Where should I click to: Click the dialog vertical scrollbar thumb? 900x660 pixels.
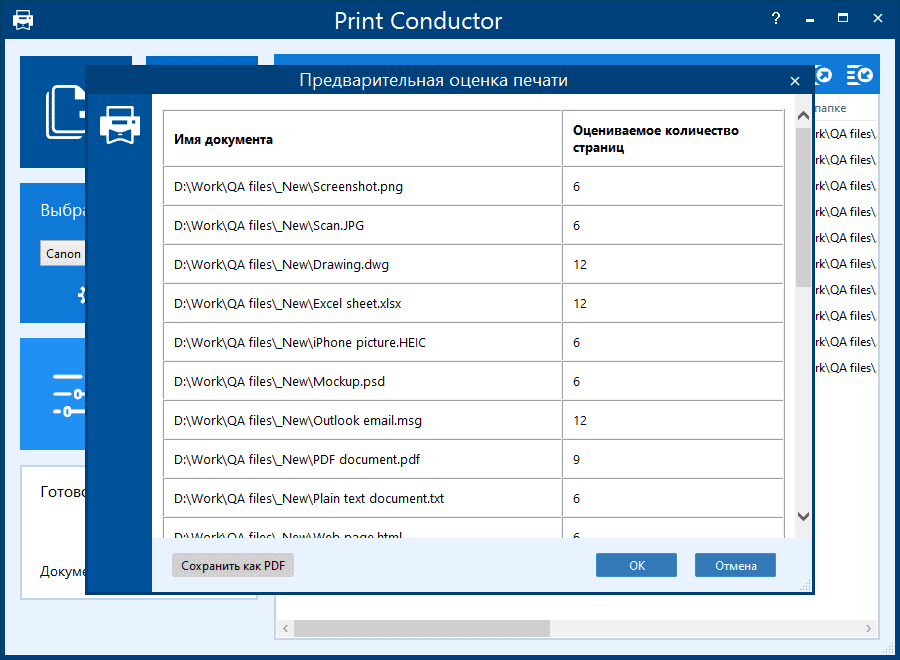click(804, 207)
